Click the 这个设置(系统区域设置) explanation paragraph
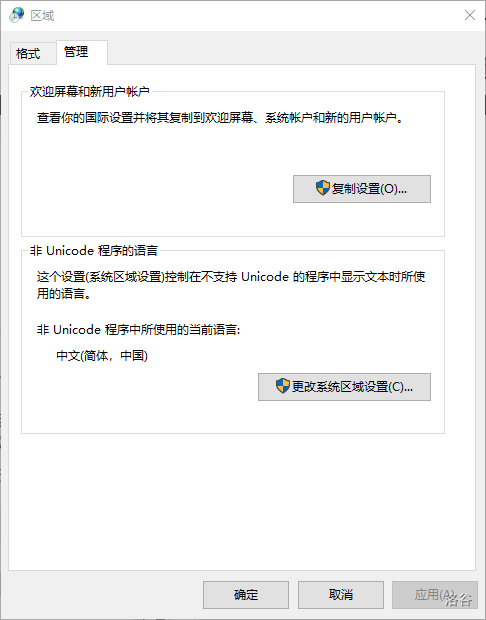 (x=231, y=285)
